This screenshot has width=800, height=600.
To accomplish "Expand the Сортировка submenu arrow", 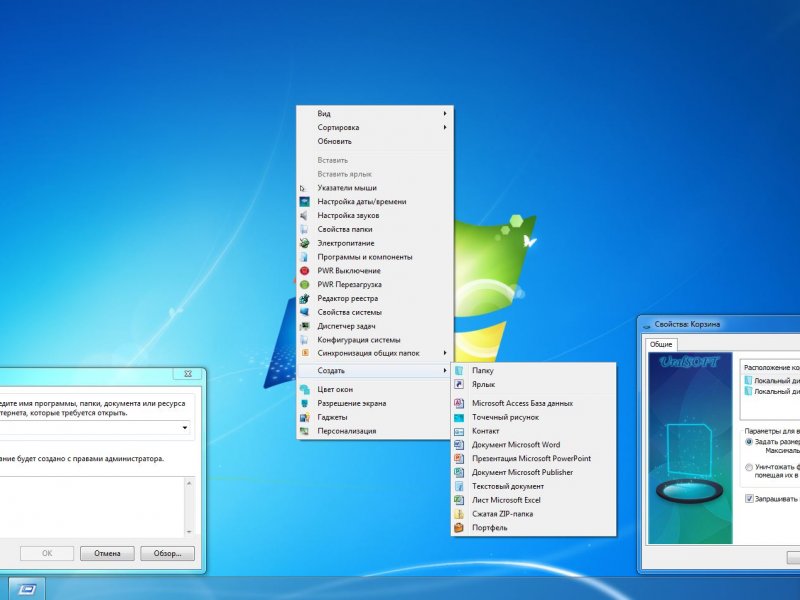I will coord(445,127).
